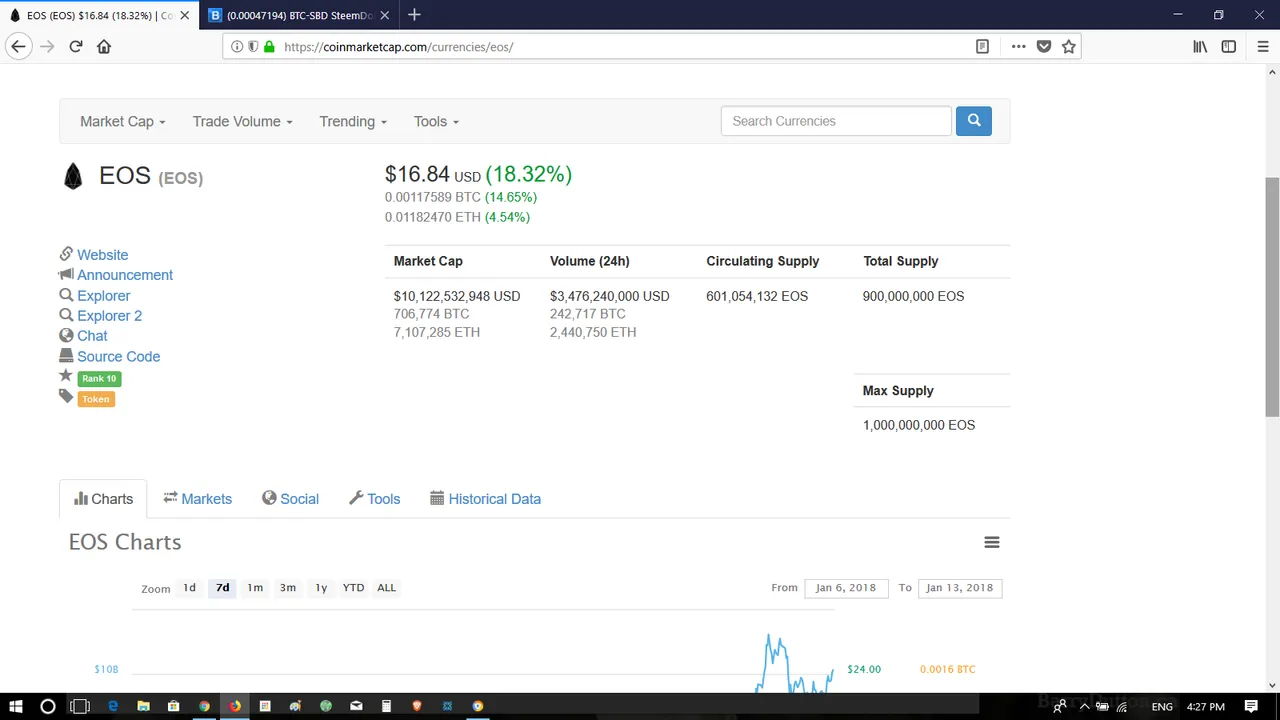Open the Explorer link
This screenshot has width=1280, height=720.
click(x=104, y=296)
